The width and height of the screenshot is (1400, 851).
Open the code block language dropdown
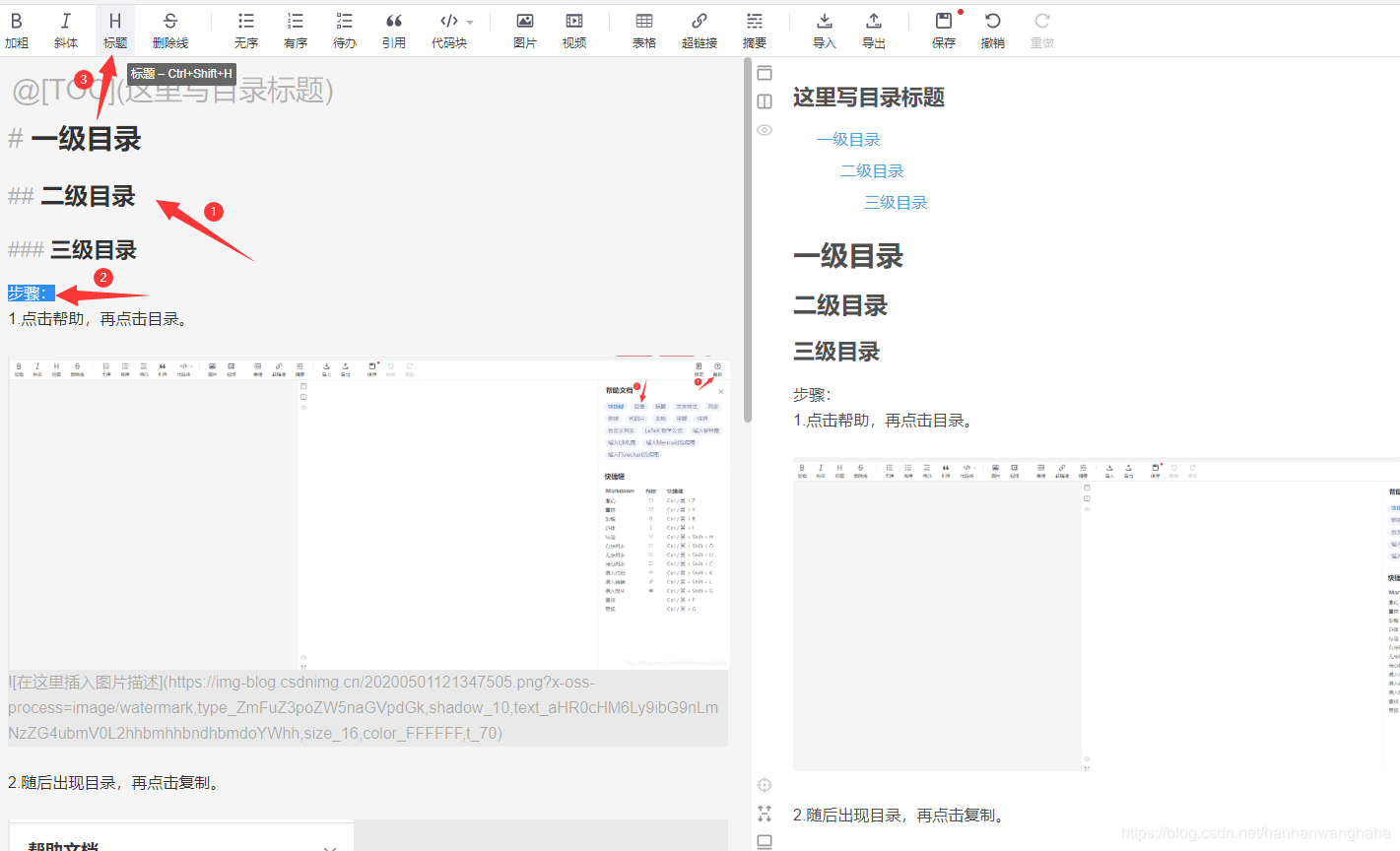pos(468,21)
